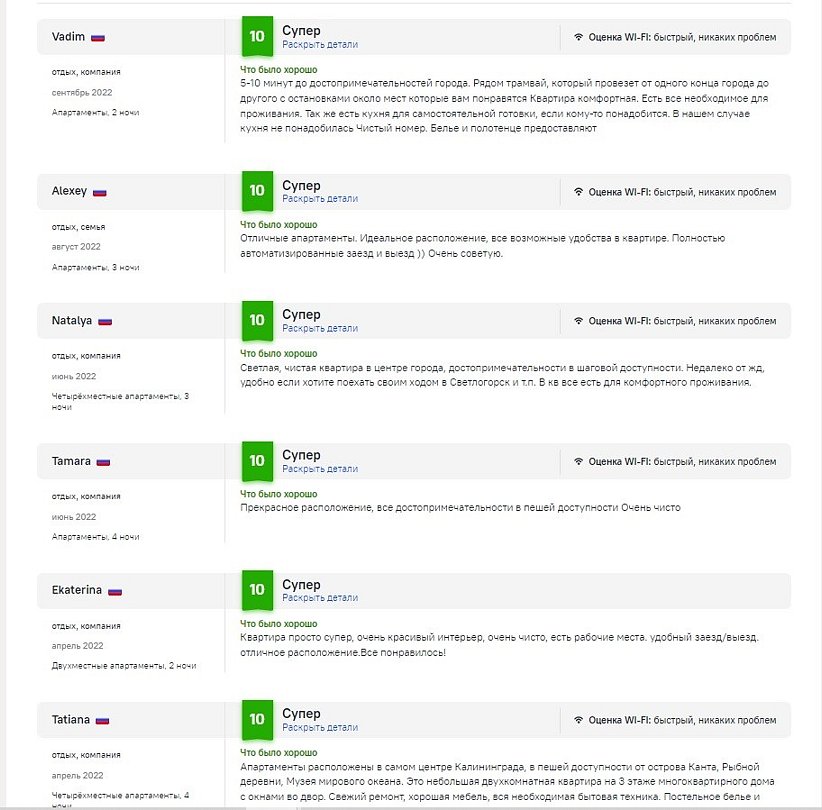Click the Wi-Fi icon in Tatiana's review

578,720
